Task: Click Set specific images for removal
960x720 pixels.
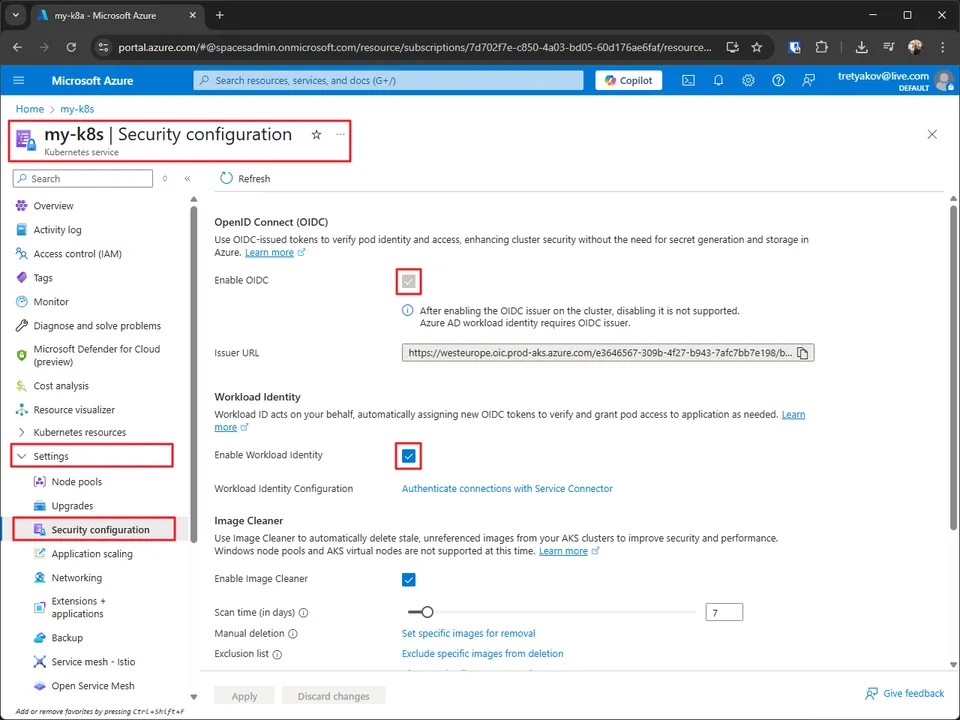Action: [x=468, y=633]
